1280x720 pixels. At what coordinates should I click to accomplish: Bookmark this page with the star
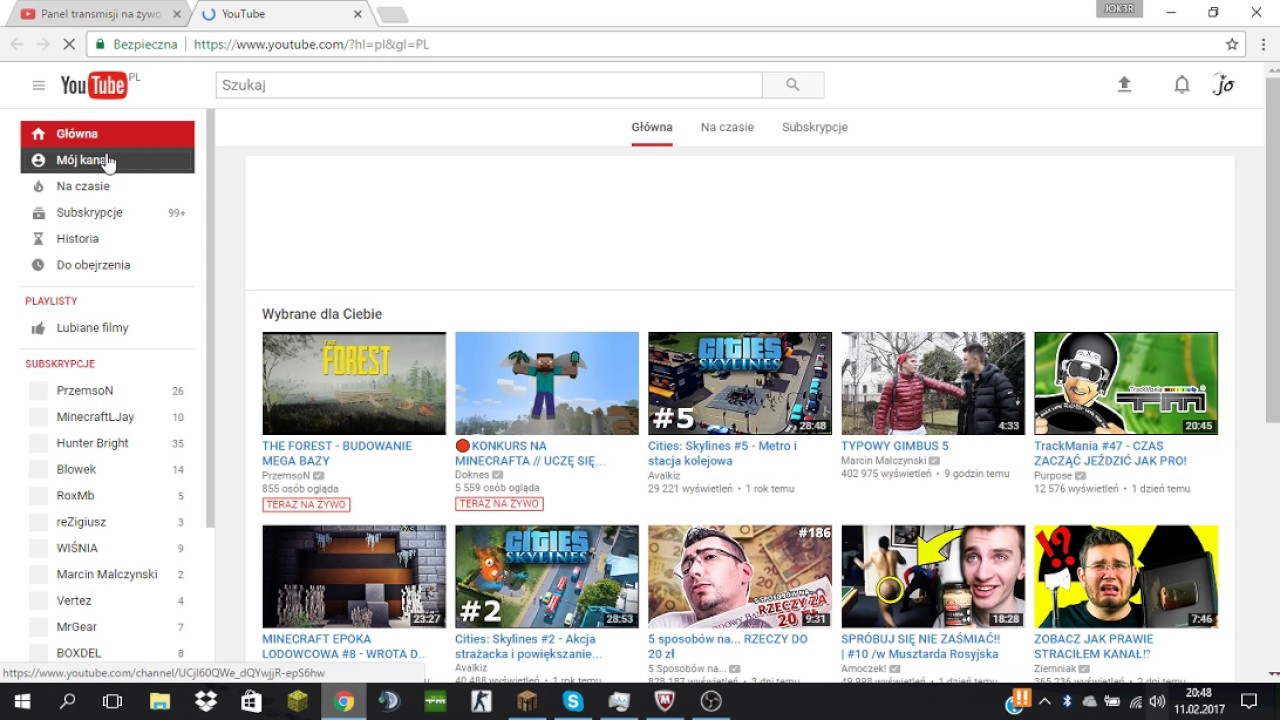tap(1232, 44)
